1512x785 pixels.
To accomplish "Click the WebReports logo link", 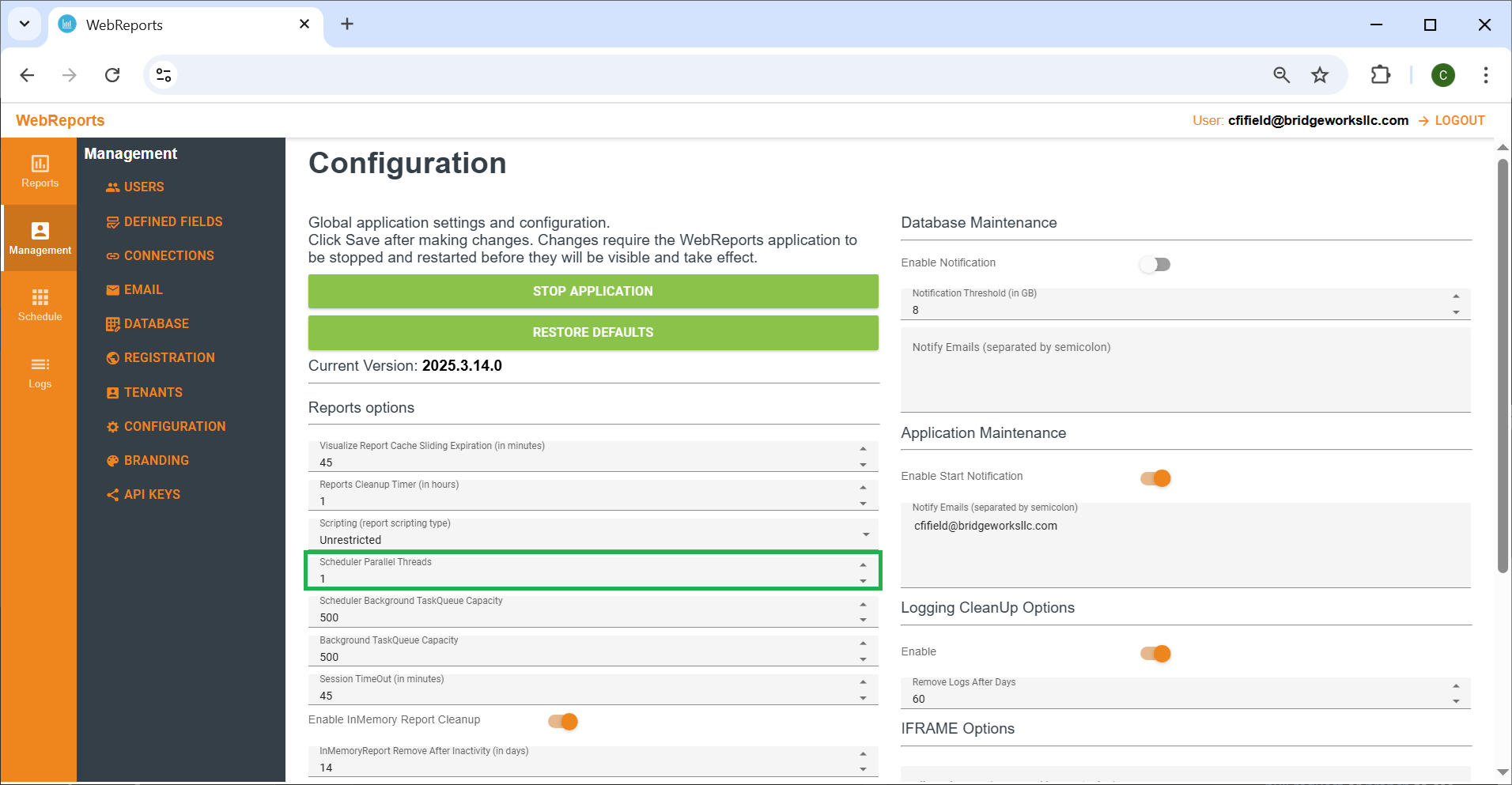I will point(60,121).
